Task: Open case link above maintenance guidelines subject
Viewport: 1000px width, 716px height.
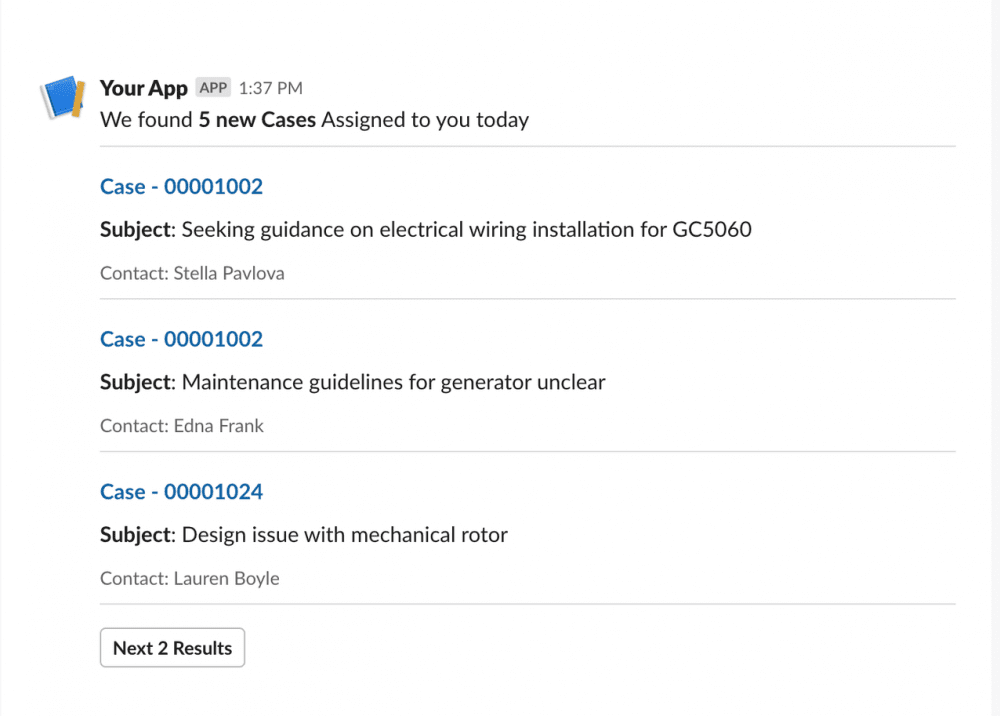Action: 181,339
